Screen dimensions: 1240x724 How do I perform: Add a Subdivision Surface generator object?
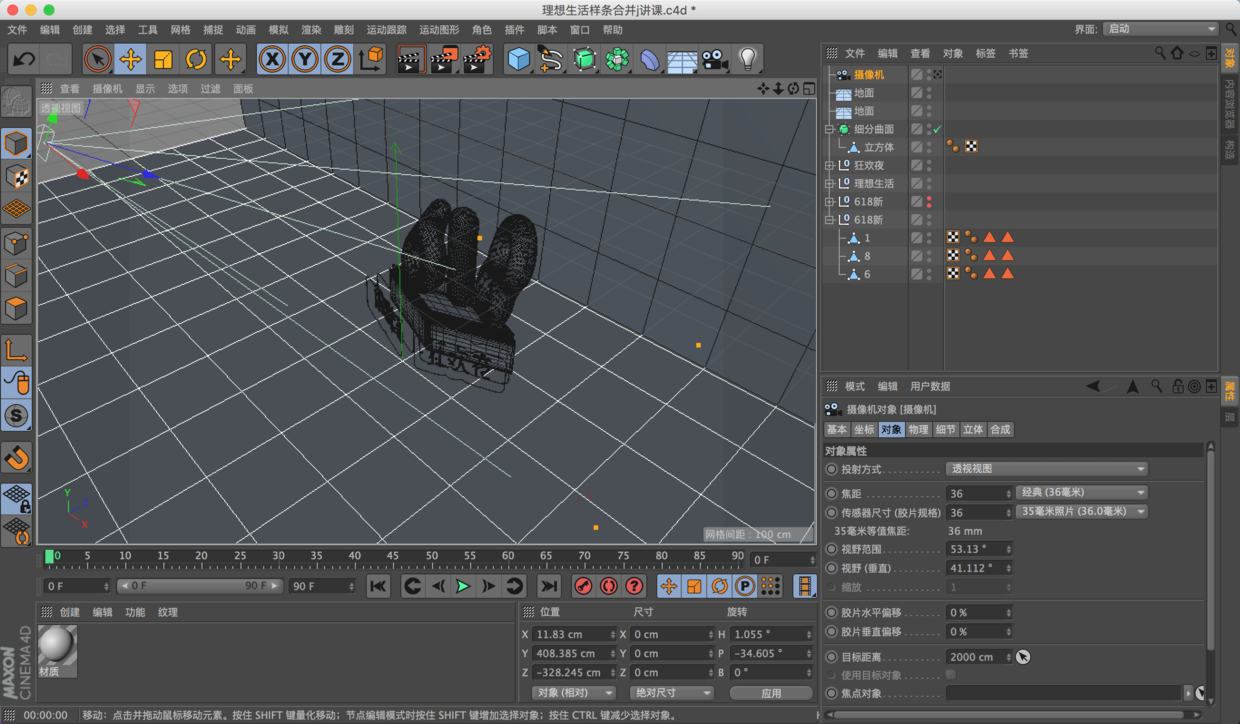[x=584, y=59]
